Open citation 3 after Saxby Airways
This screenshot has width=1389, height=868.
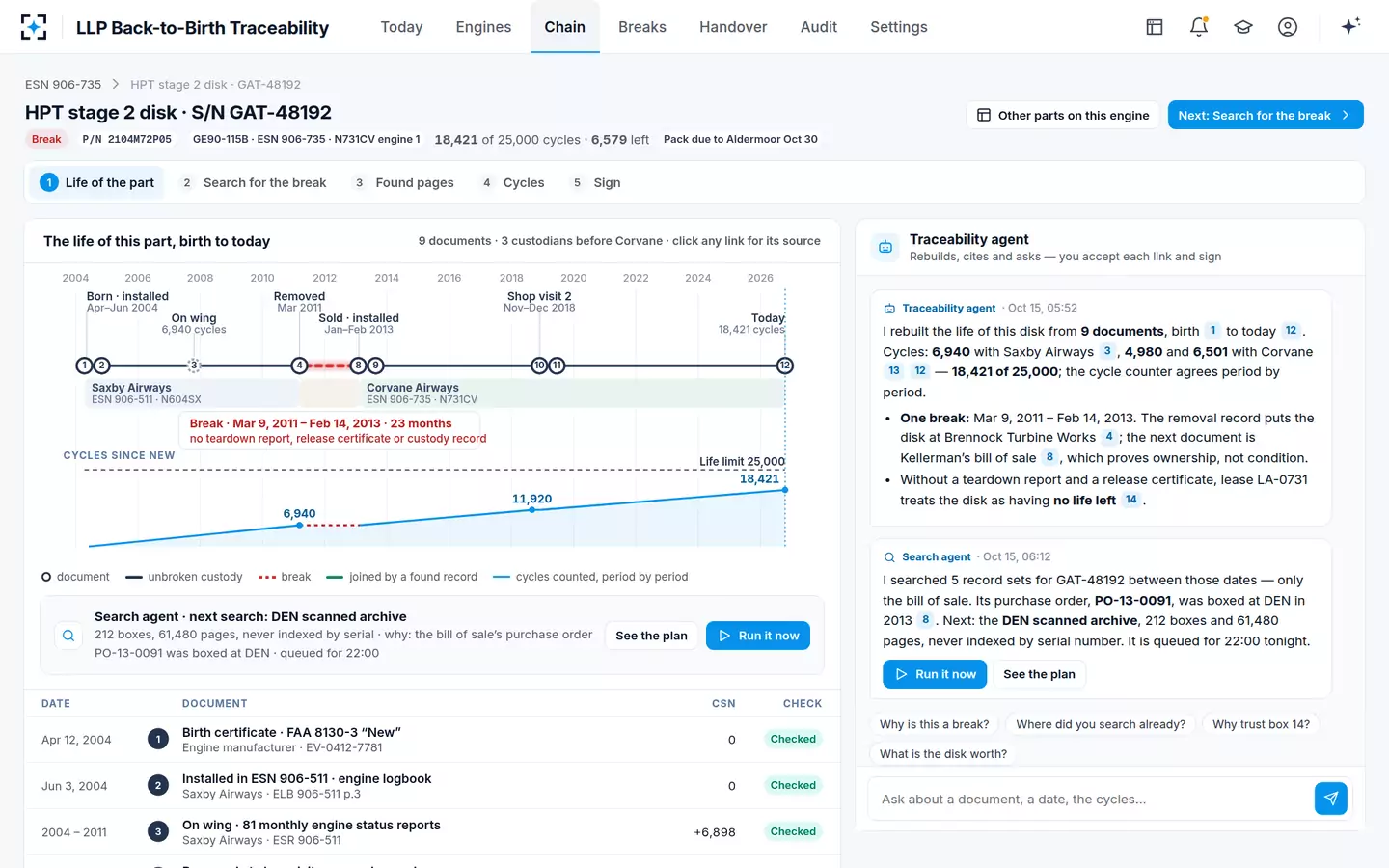coord(1106,351)
